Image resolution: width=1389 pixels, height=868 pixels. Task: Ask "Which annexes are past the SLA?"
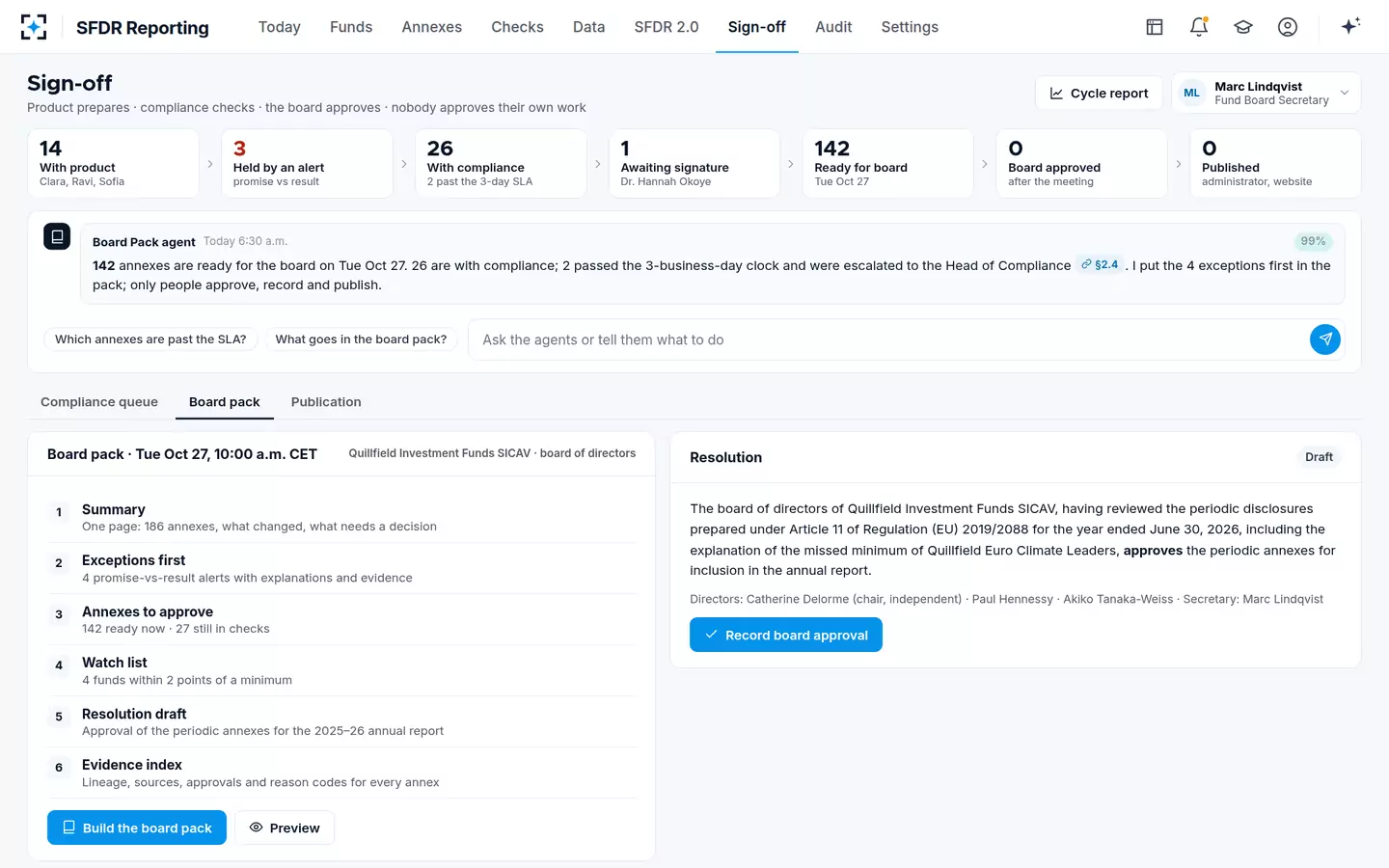point(150,339)
